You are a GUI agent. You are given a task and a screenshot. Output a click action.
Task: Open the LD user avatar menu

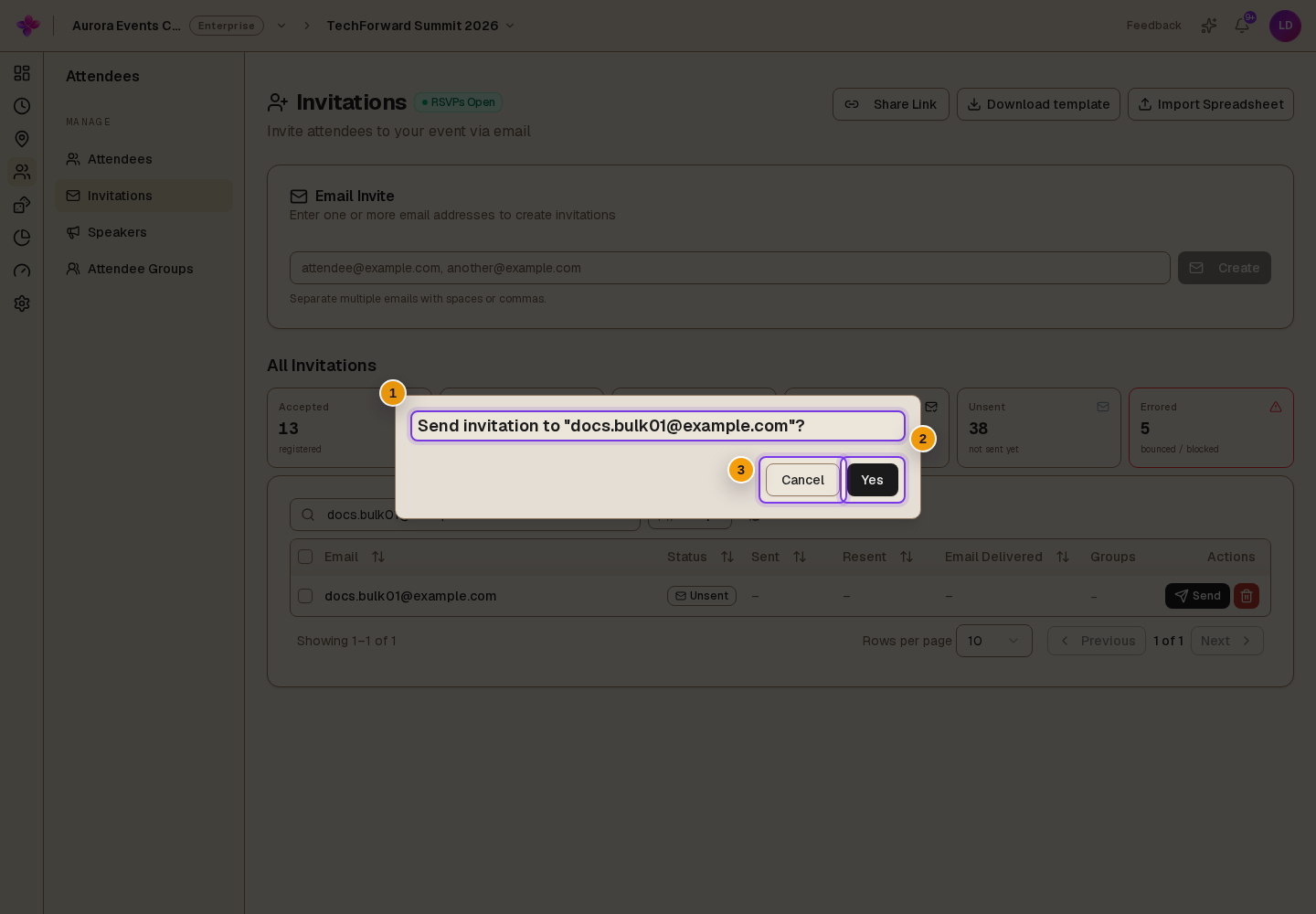1285,26
